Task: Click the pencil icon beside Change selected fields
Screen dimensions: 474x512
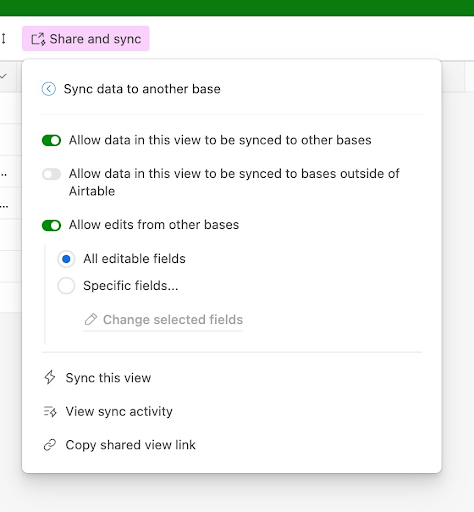Action: click(91, 319)
